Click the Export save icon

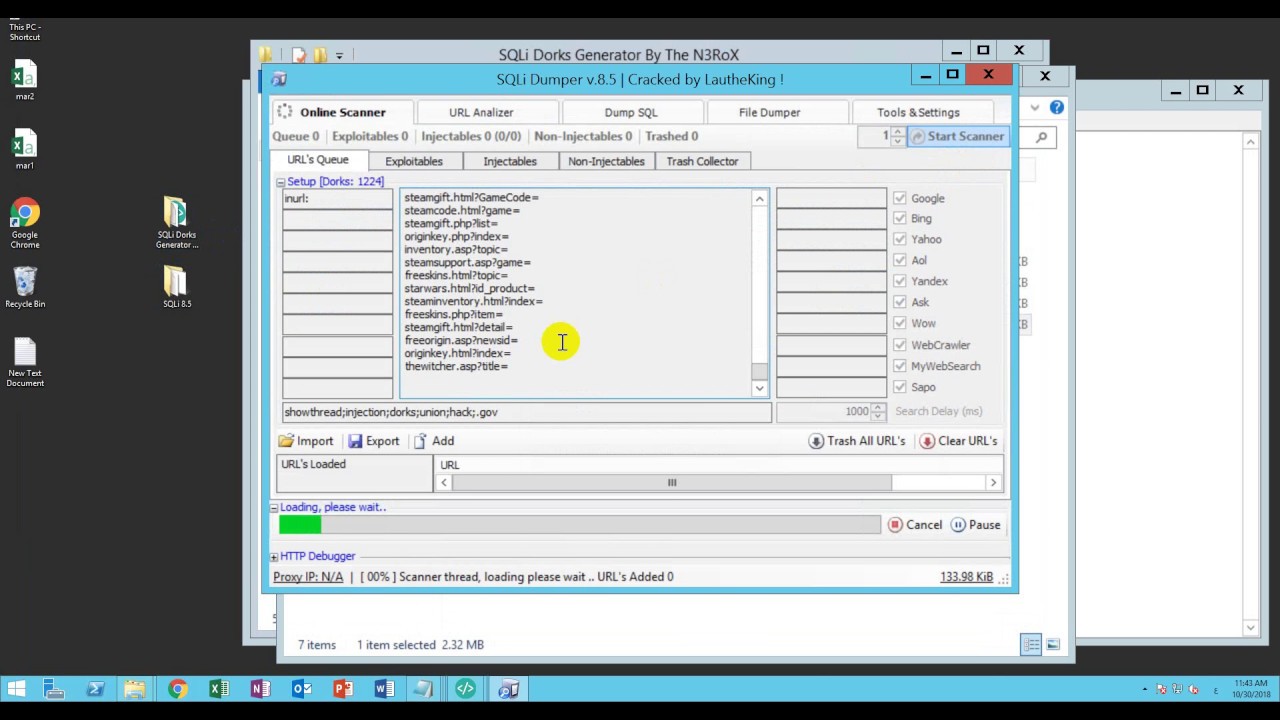[355, 441]
